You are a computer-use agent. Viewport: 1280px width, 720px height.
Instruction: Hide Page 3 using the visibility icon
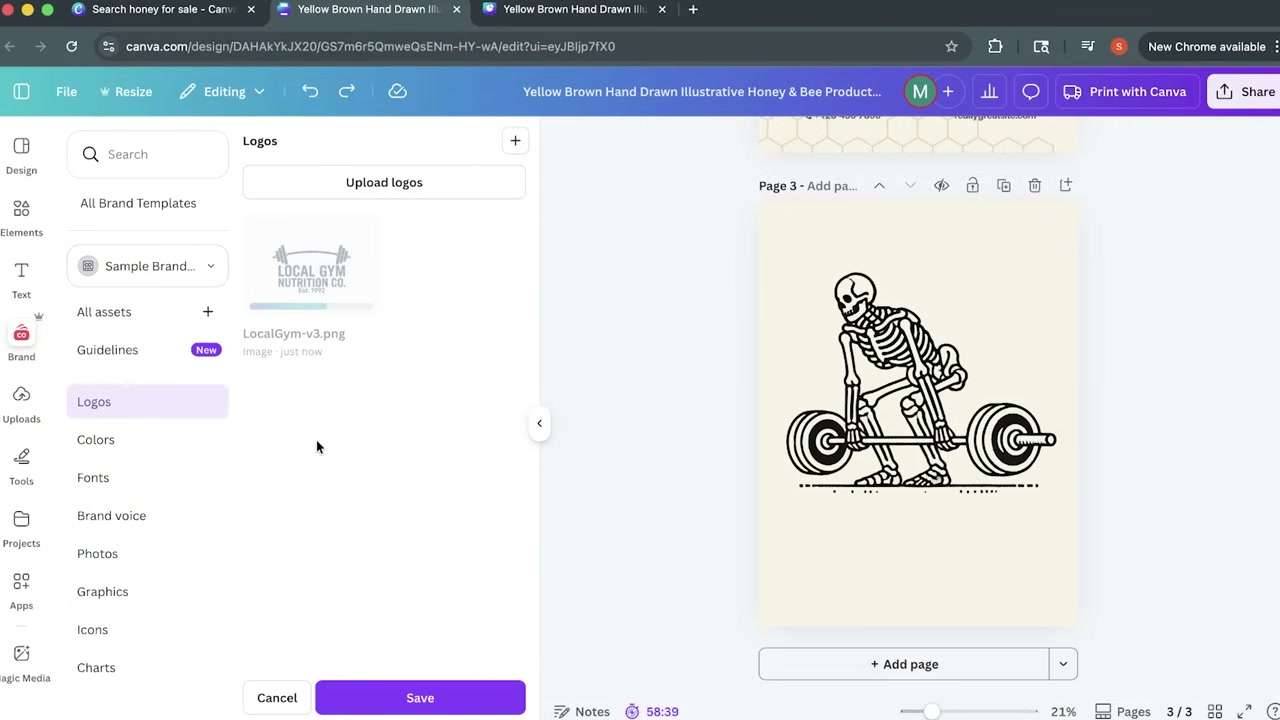(941, 185)
